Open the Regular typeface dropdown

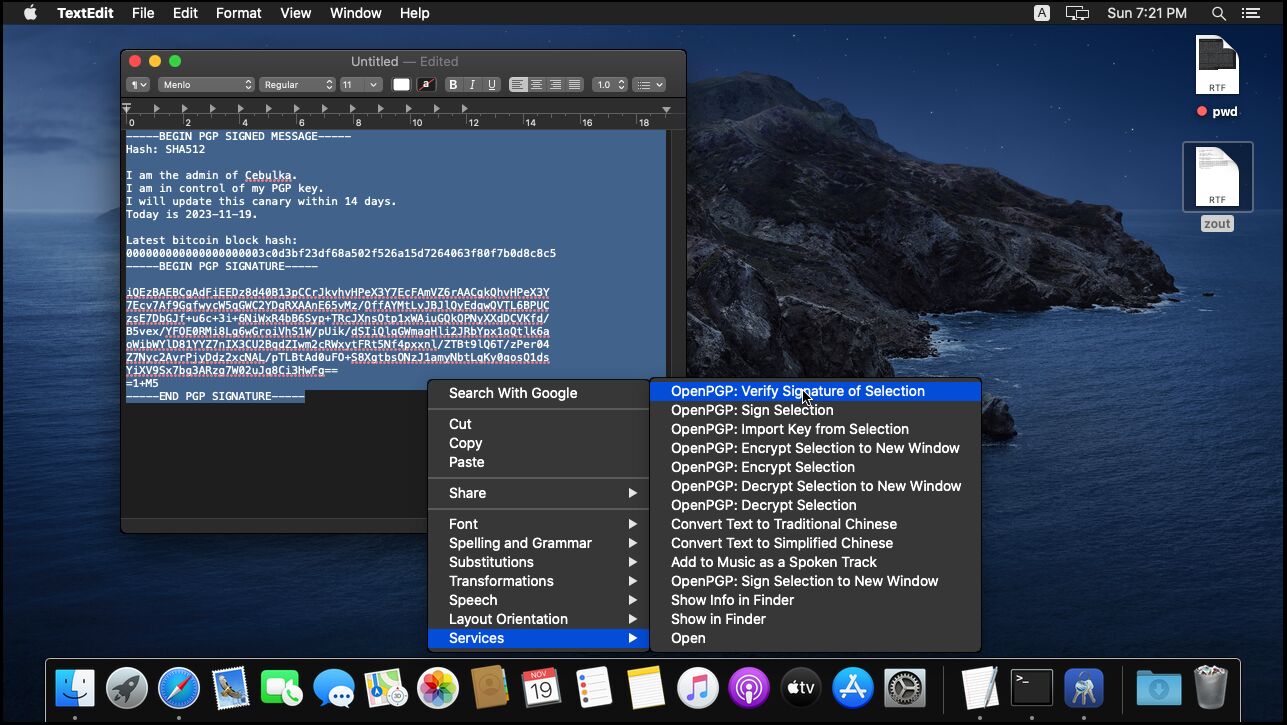click(297, 85)
